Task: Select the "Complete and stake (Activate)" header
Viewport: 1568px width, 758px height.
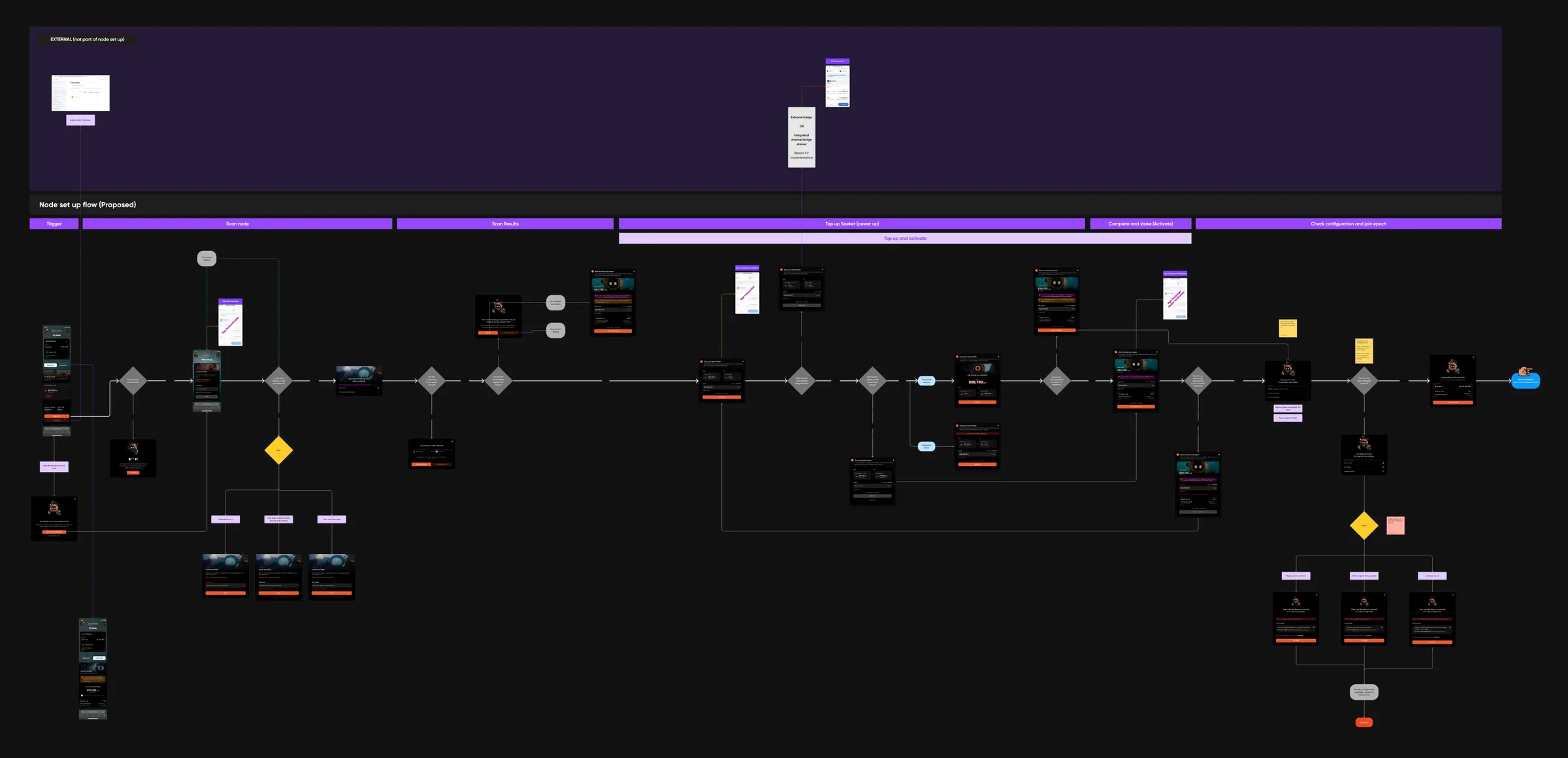Action: (1141, 223)
